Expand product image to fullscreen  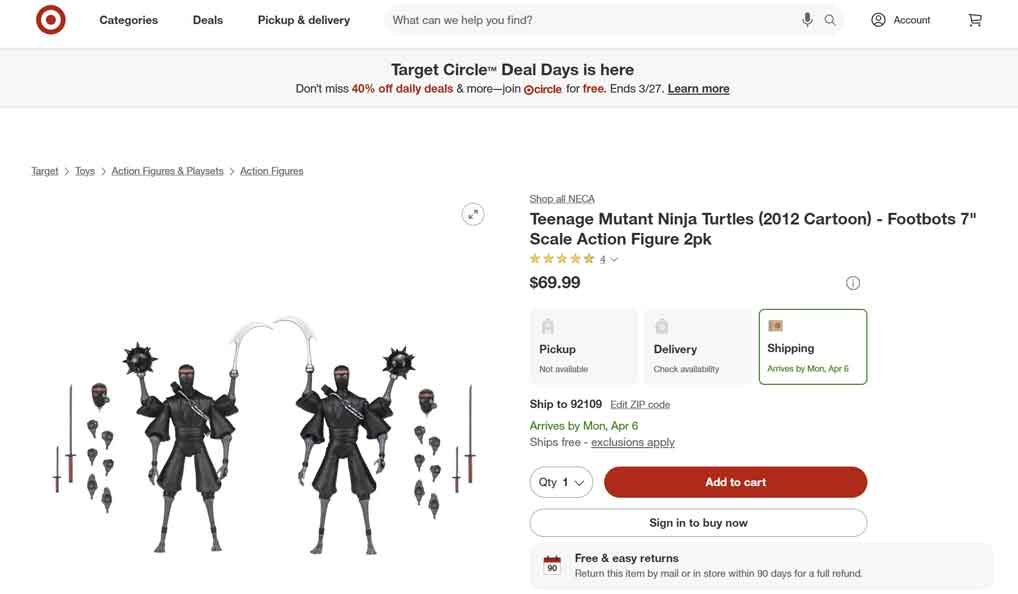pyautogui.click(x=473, y=213)
